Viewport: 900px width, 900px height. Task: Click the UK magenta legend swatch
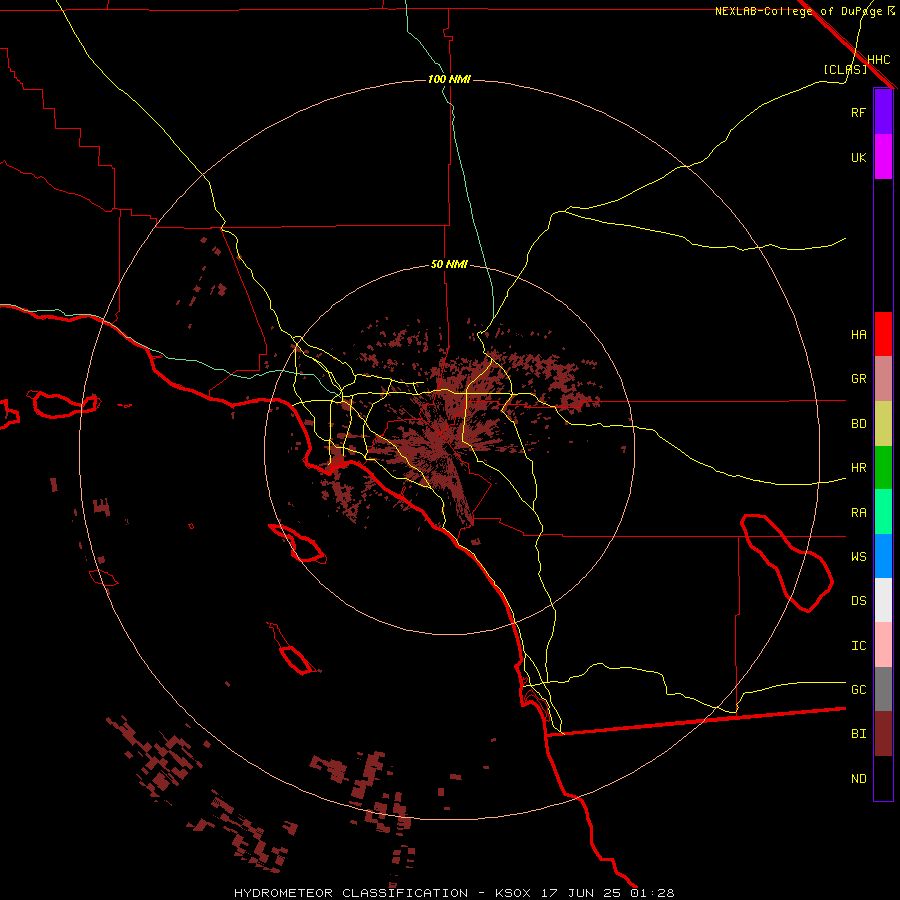[883, 157]
